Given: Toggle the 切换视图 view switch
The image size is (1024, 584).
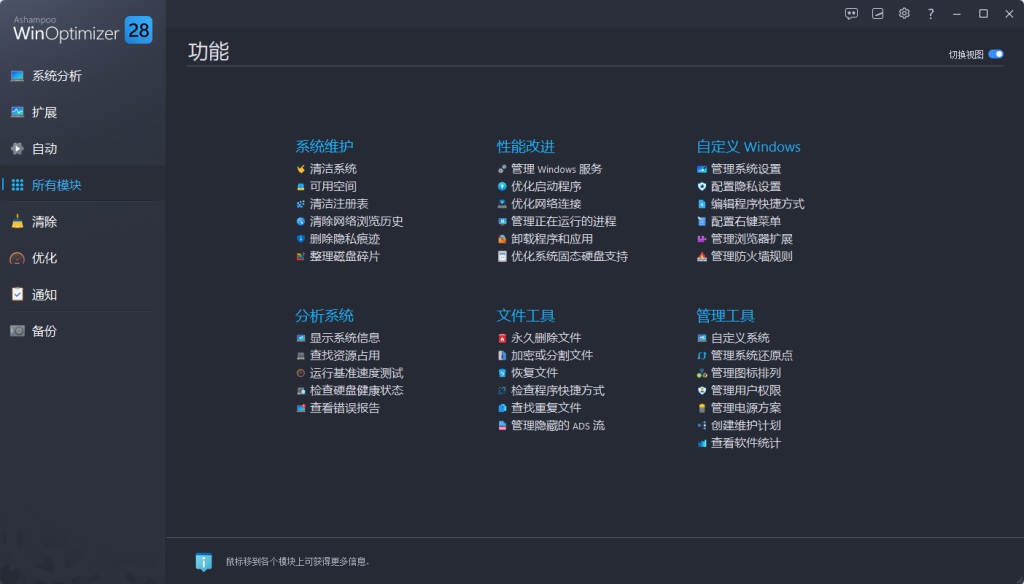Looking at the screenshot, I should [x=996, y=54].
